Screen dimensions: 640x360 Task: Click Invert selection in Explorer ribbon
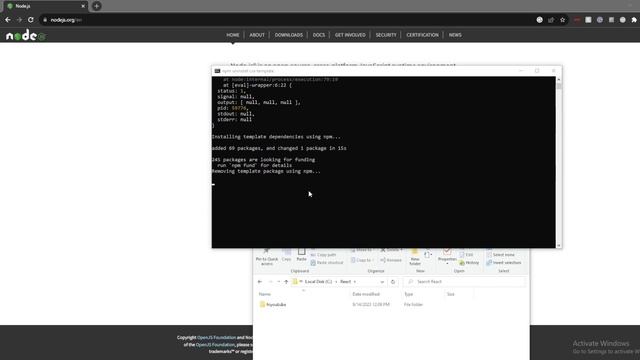point(504,263)
